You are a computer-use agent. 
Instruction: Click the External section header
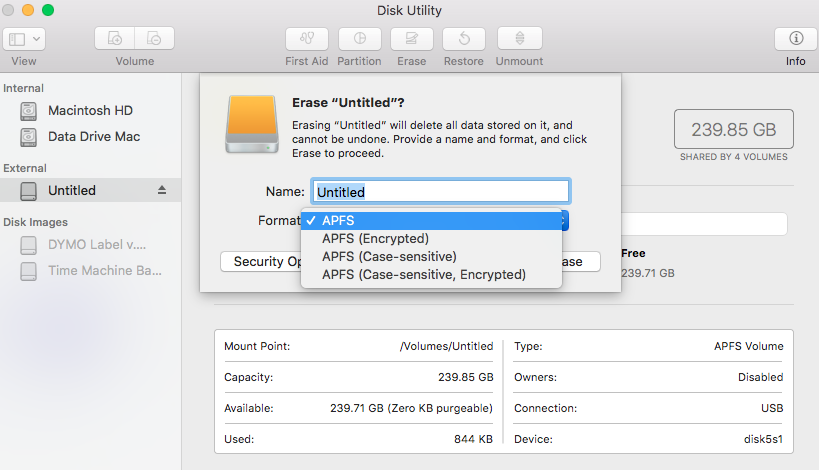[25, 168]
